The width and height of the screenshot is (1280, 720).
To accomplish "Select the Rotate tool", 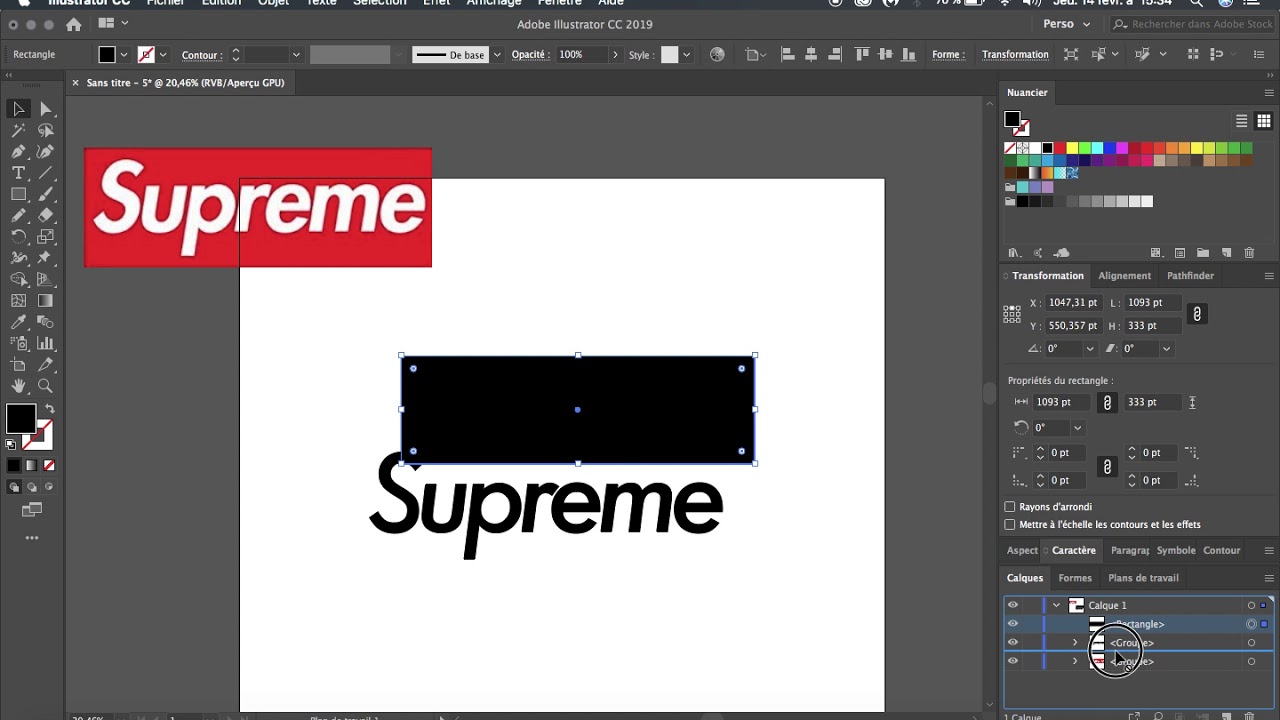I will click(x=18, y=237).
